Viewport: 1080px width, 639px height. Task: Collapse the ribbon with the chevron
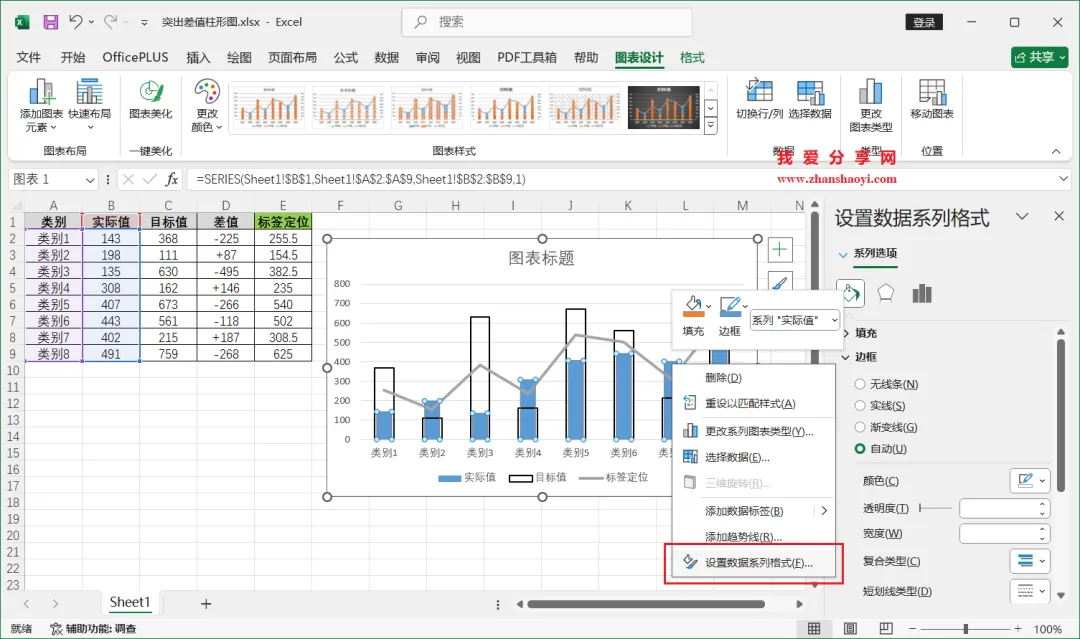click(x=1056, y=151)
